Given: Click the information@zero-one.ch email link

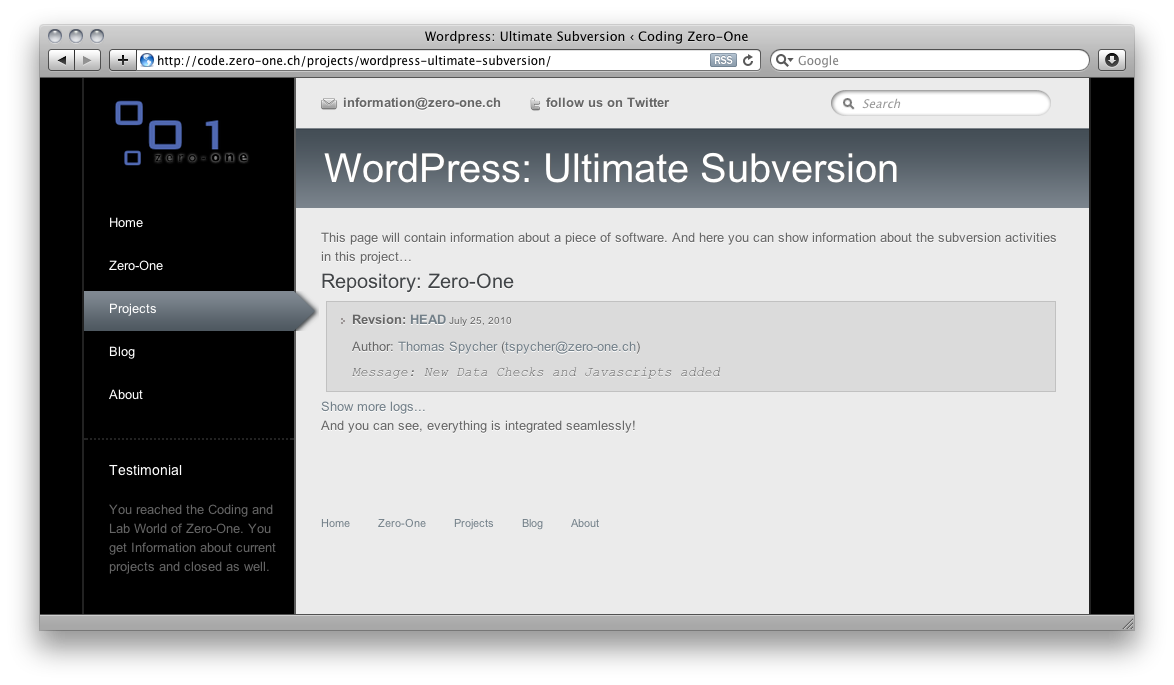Looking at the screenshot, I should point(422,103).
